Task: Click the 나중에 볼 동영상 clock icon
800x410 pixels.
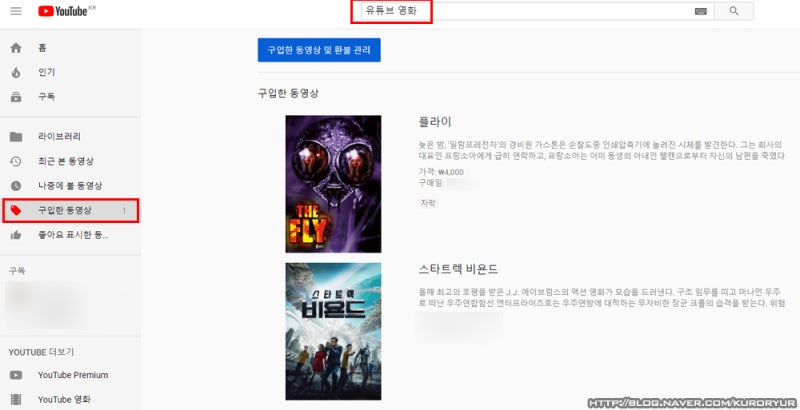Action: tap(16, 186)
